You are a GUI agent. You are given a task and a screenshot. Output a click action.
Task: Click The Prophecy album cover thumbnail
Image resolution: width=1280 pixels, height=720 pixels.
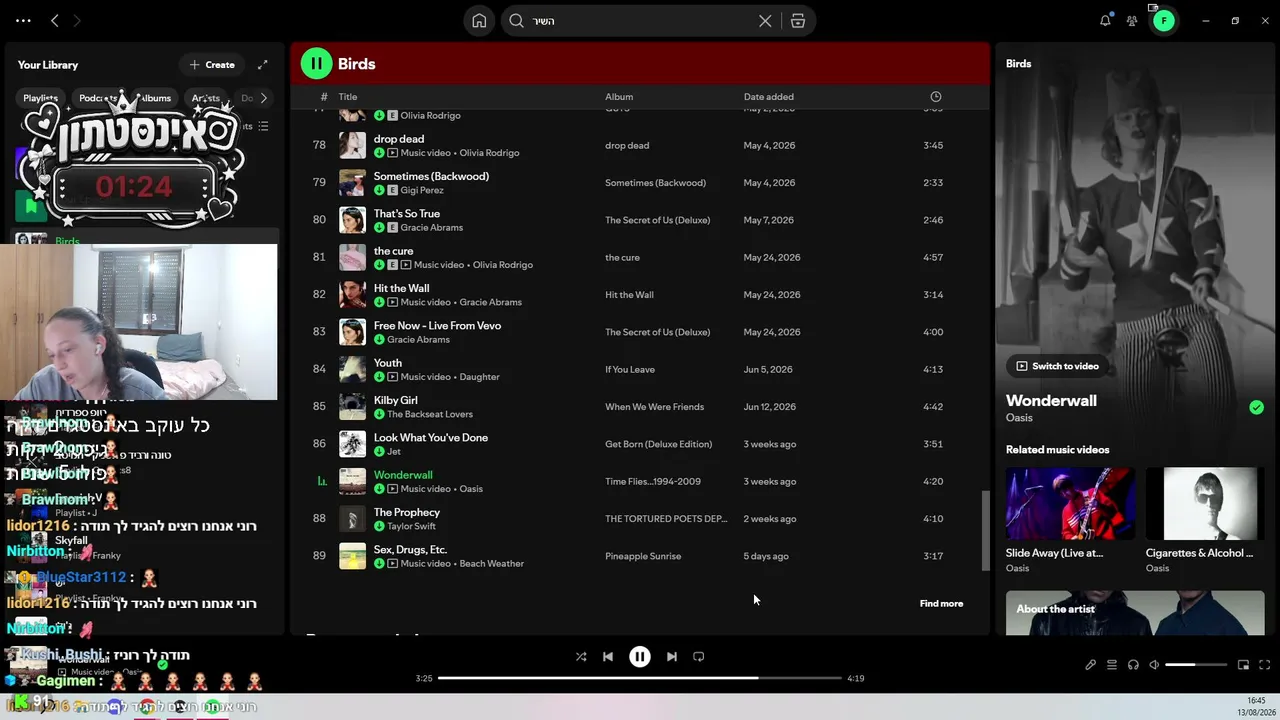[x=352, y=519]
